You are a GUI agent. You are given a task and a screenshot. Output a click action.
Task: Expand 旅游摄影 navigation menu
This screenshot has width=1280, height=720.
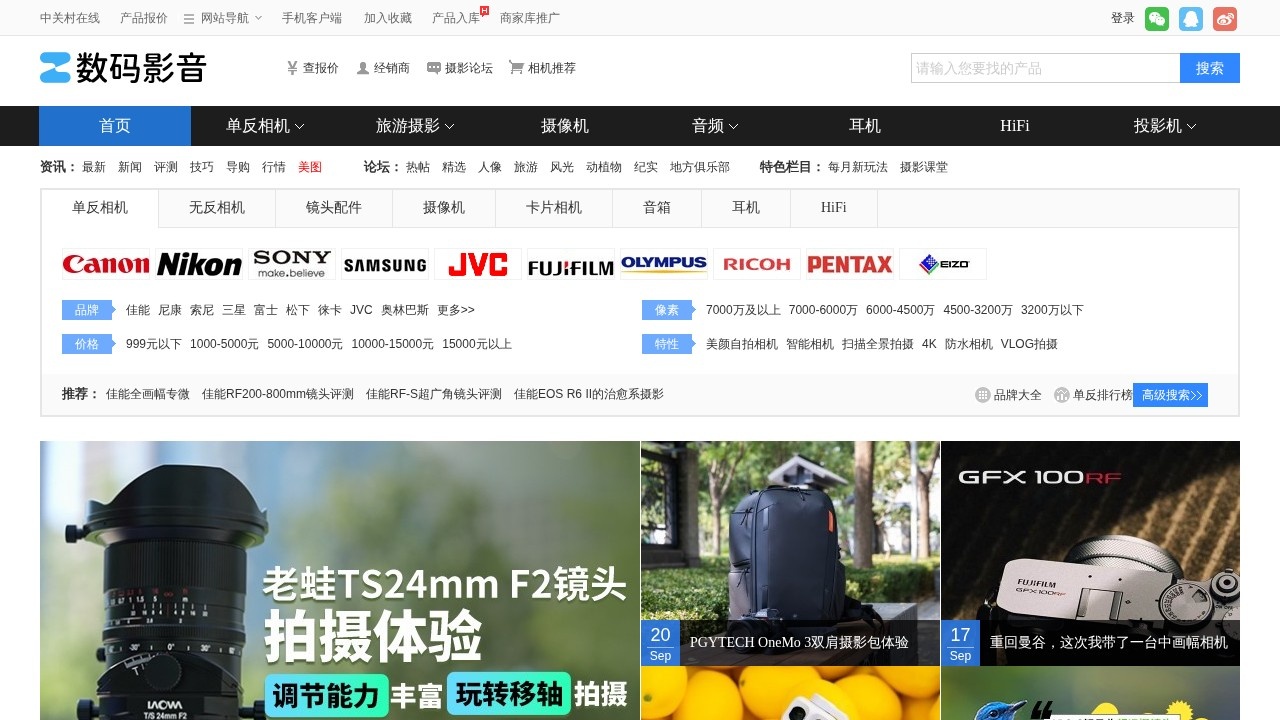click(x=415, y=126)
